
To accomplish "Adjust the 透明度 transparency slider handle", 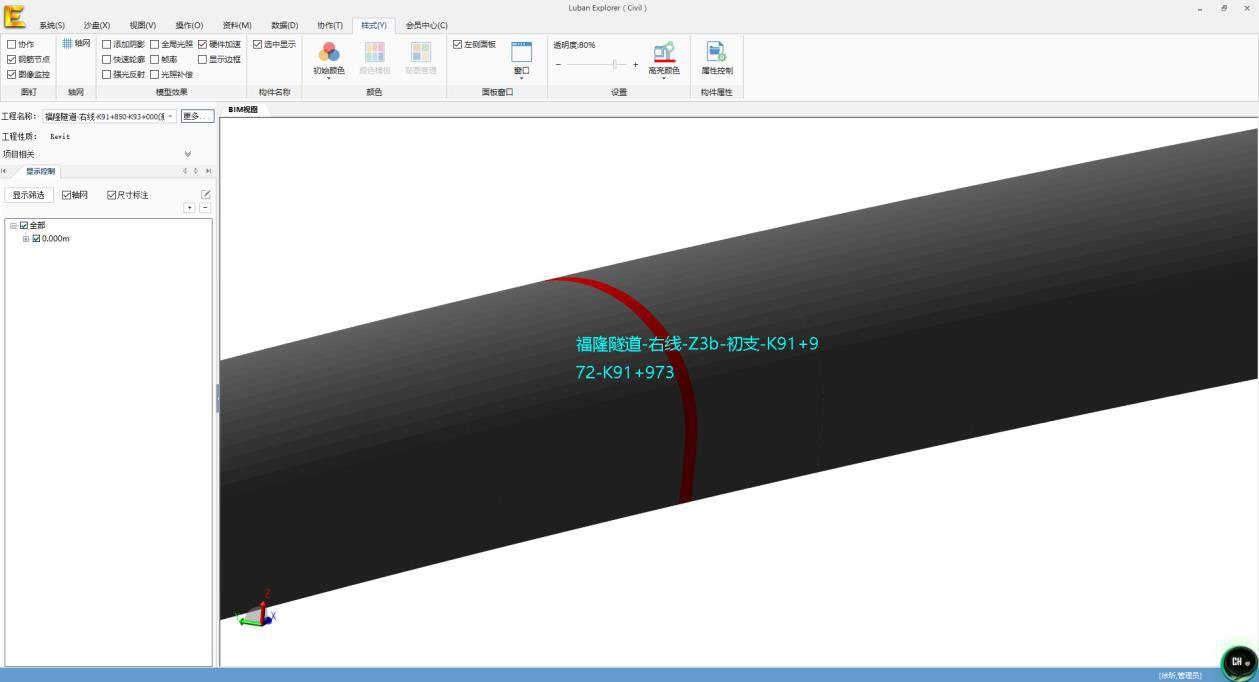I will [614, 65].
